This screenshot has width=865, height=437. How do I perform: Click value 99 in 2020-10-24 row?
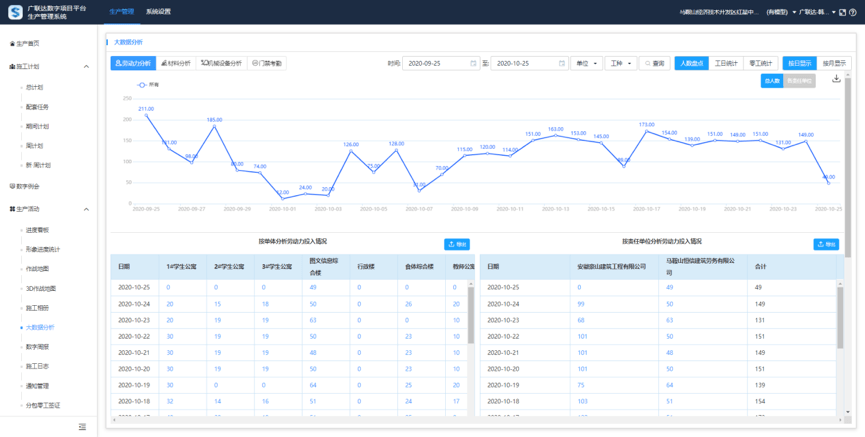(579, 303)
